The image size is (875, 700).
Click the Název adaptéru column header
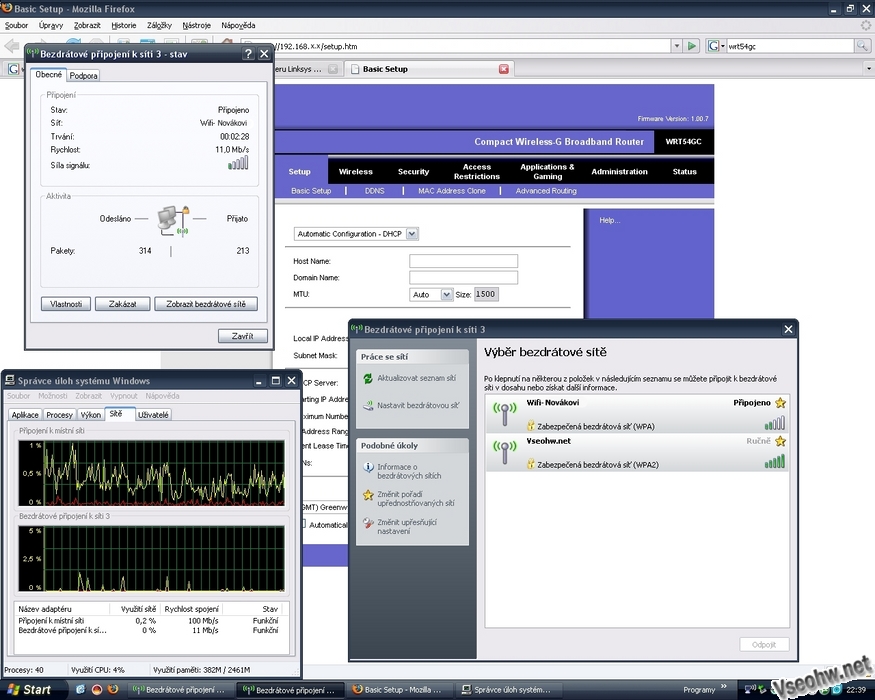click(x=62, y=609)
